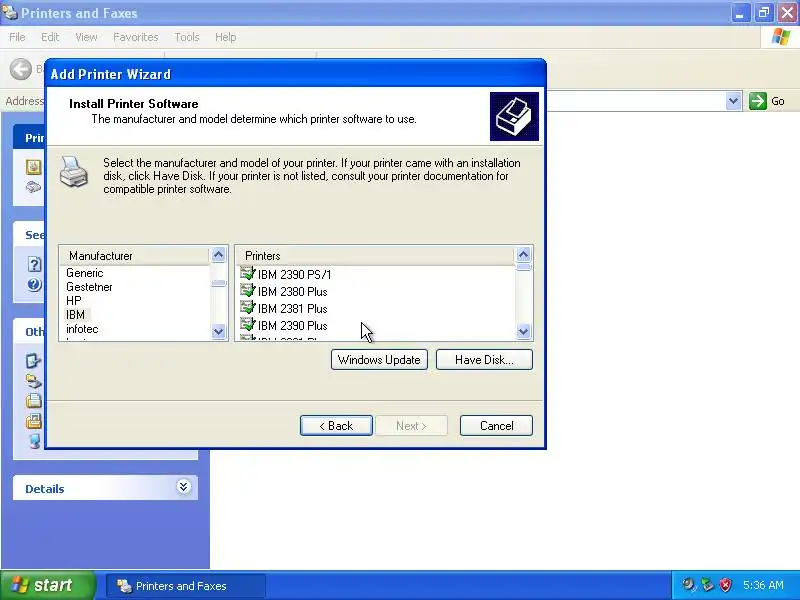Click the My Computer sidebar icon

point(34,441)
